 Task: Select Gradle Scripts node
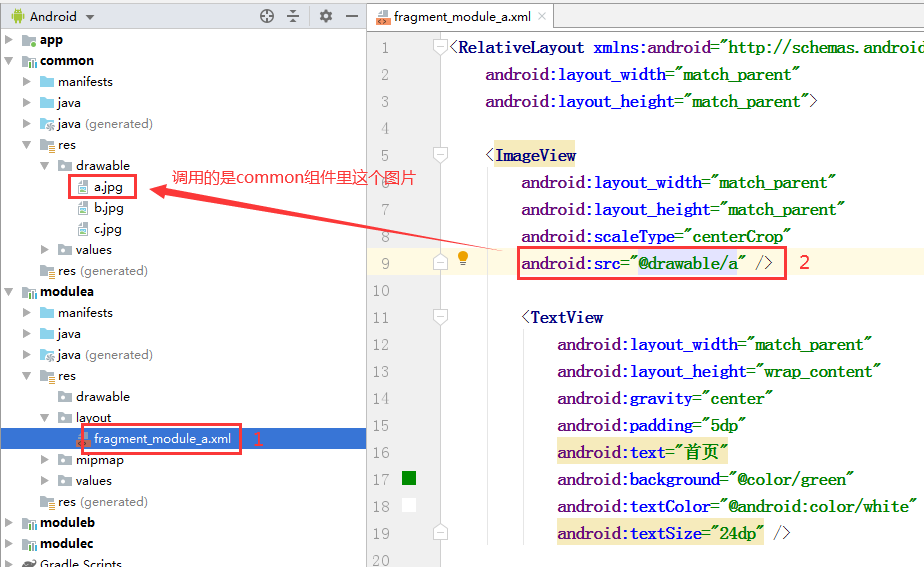click(81, 563)
